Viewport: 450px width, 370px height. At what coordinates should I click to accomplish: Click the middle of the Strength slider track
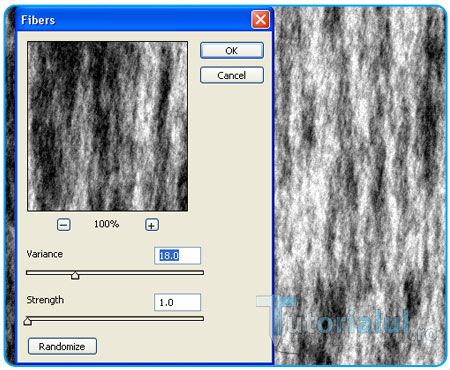point(115,319)
